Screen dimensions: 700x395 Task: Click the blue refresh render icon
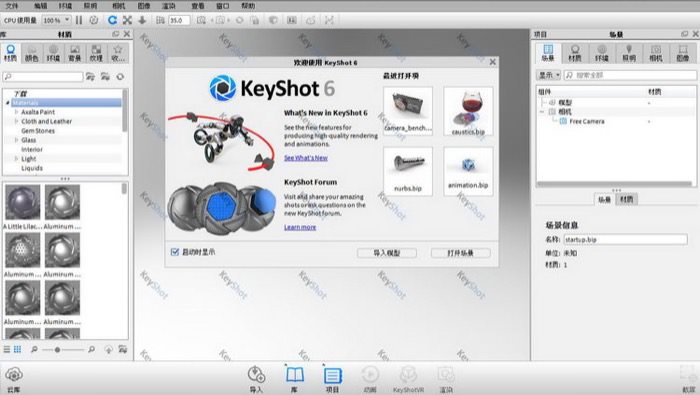112,20
